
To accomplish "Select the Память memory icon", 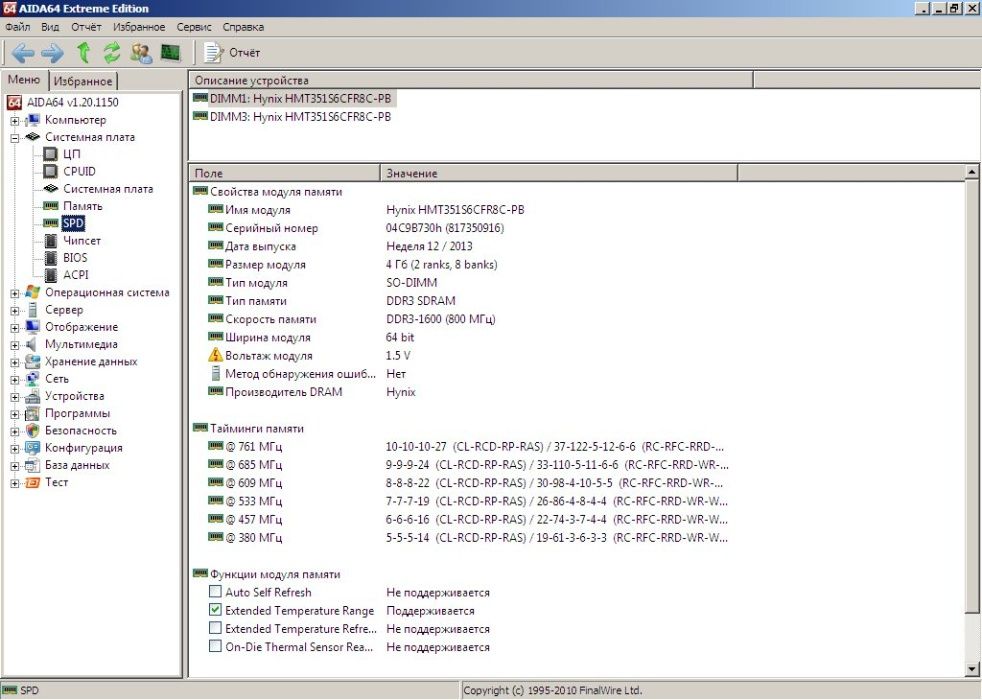I will tap(50, 206).
